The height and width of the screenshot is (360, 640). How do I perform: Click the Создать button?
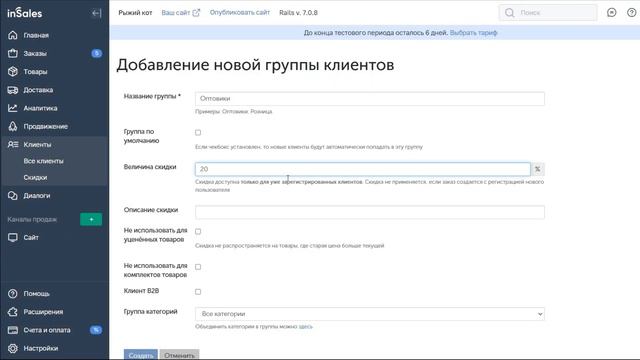(x=141, y=355)
